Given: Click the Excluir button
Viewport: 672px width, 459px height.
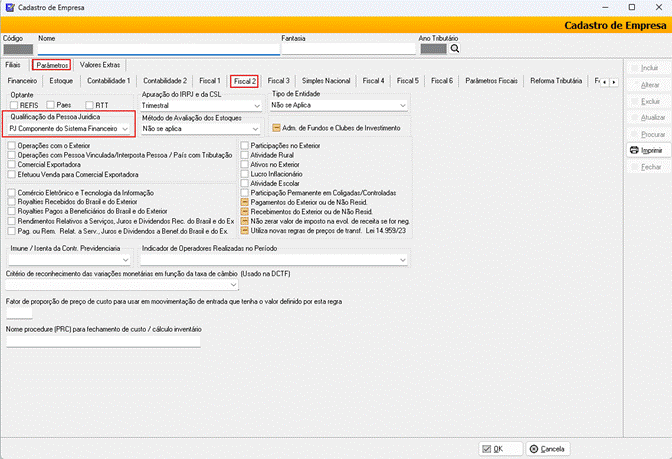Looking at the screenshot, I should (x=648, y=102).
